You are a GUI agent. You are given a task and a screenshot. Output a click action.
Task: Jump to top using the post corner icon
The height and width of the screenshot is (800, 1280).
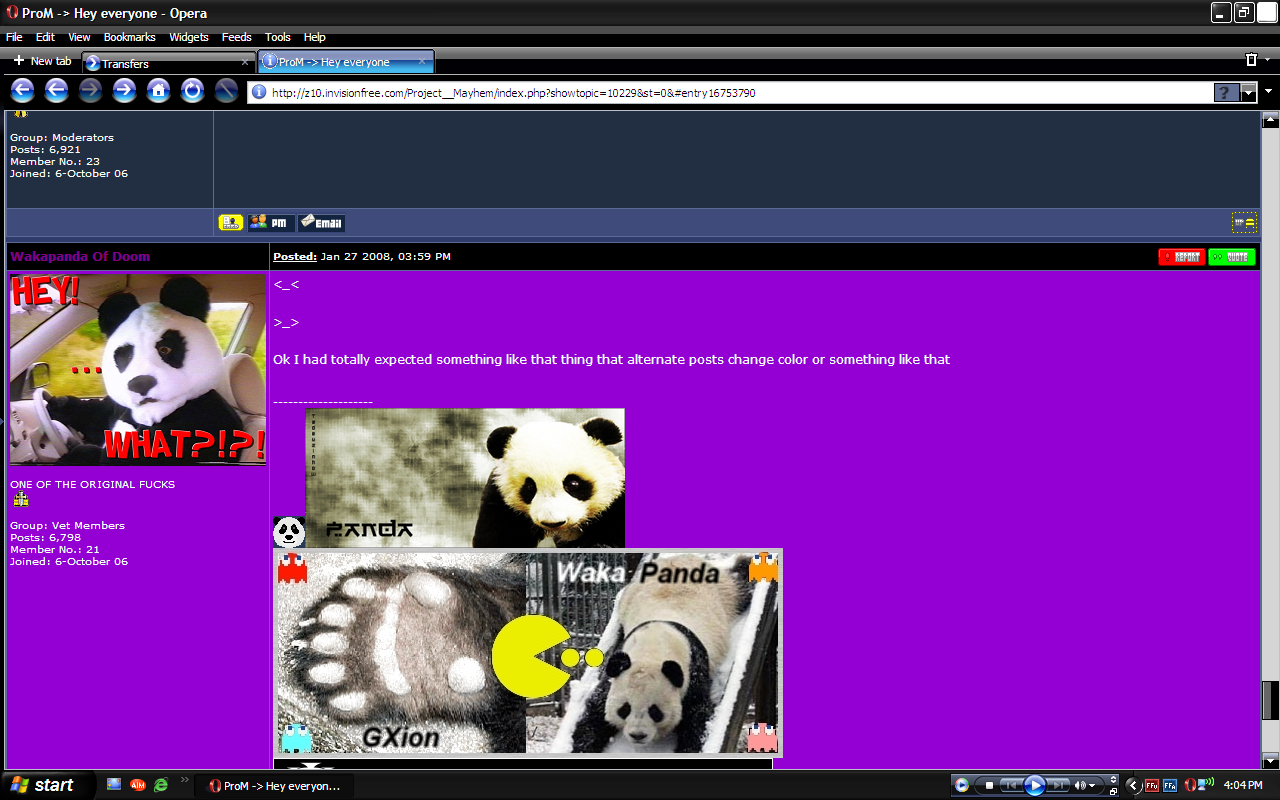click(1244, 222)
